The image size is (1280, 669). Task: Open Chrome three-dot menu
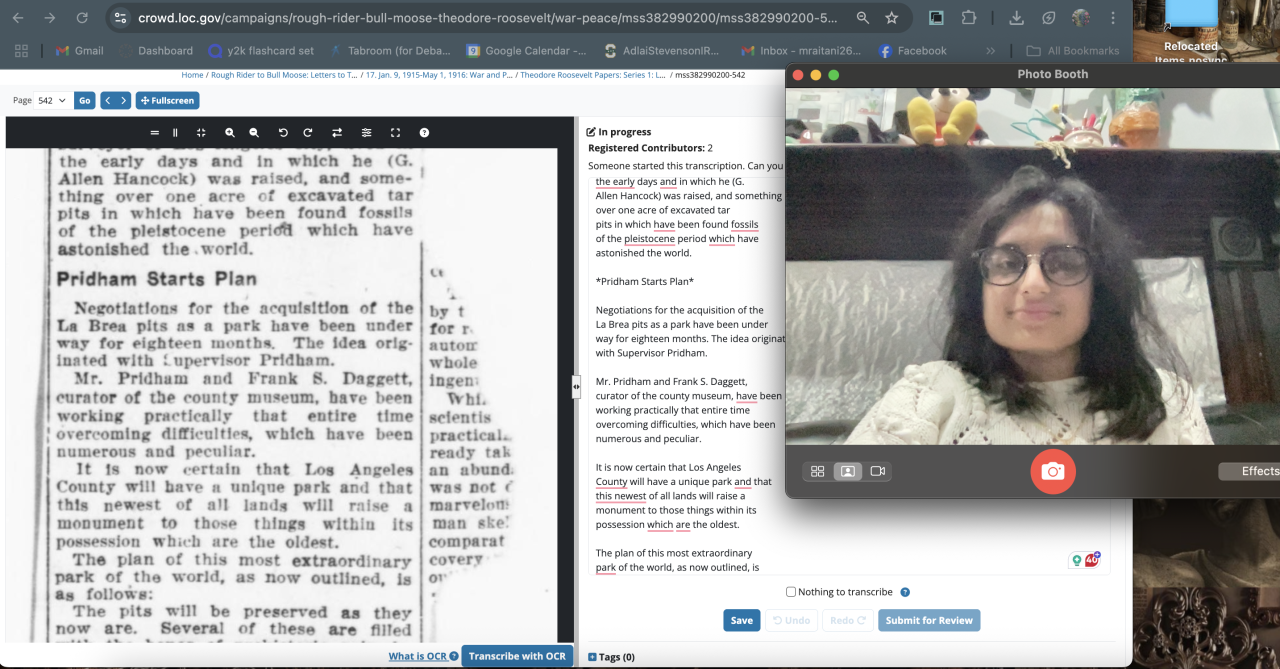pos(1113,18)
